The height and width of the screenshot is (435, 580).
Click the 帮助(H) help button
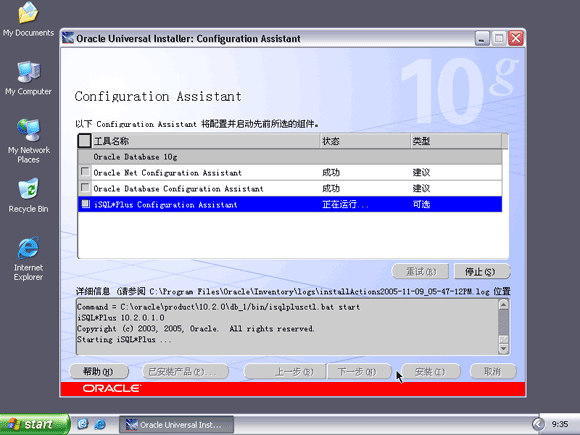[99, 371]
